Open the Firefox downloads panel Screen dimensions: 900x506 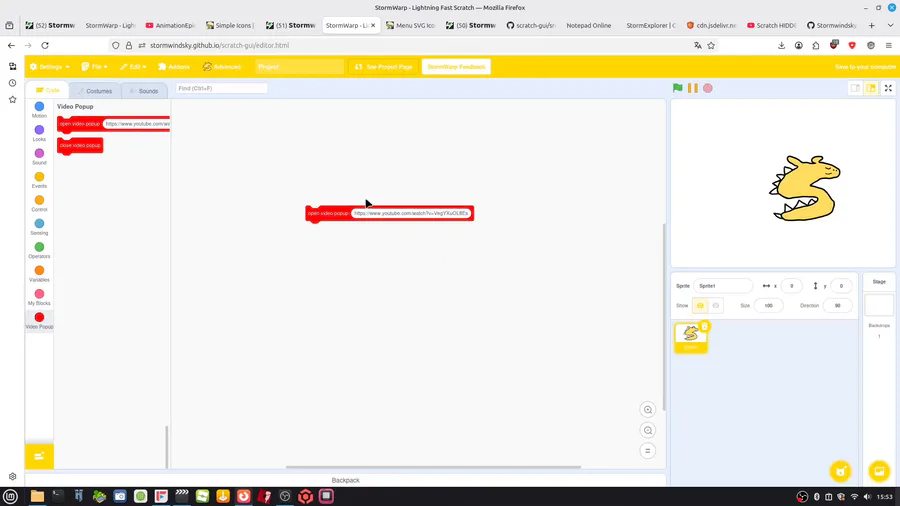click(781, 45)
